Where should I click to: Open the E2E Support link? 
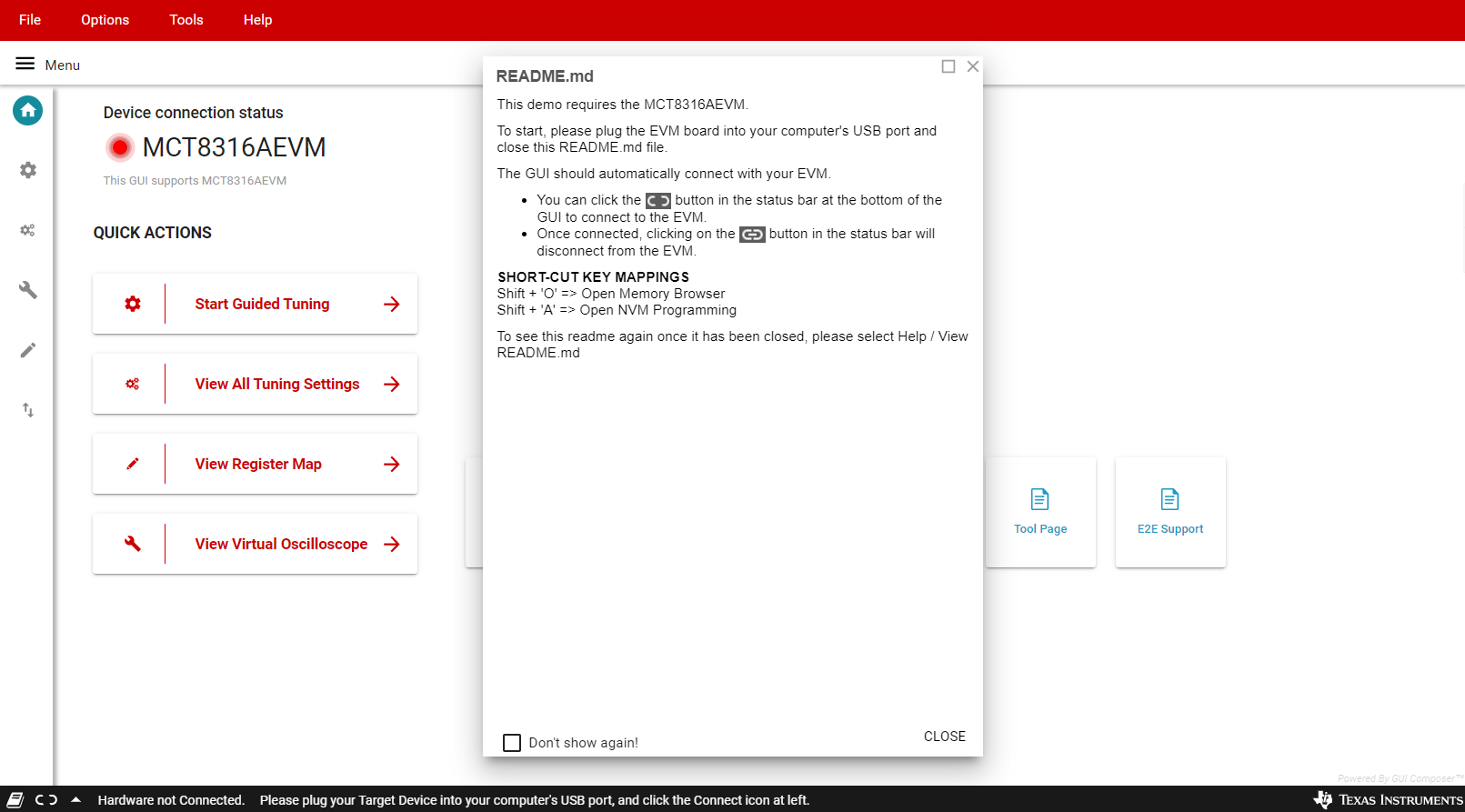[x=1170, y=513]
